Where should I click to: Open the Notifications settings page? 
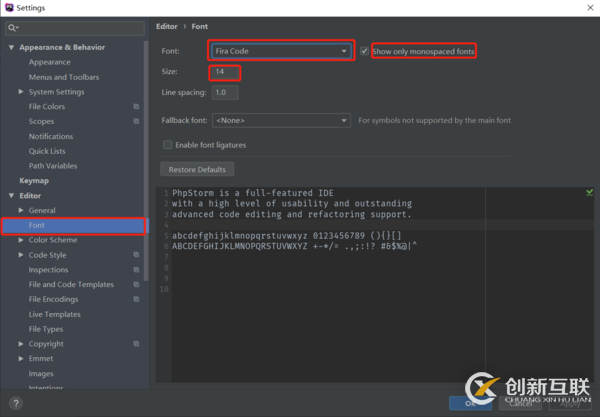pyautogui.click(x=51, y=136)
